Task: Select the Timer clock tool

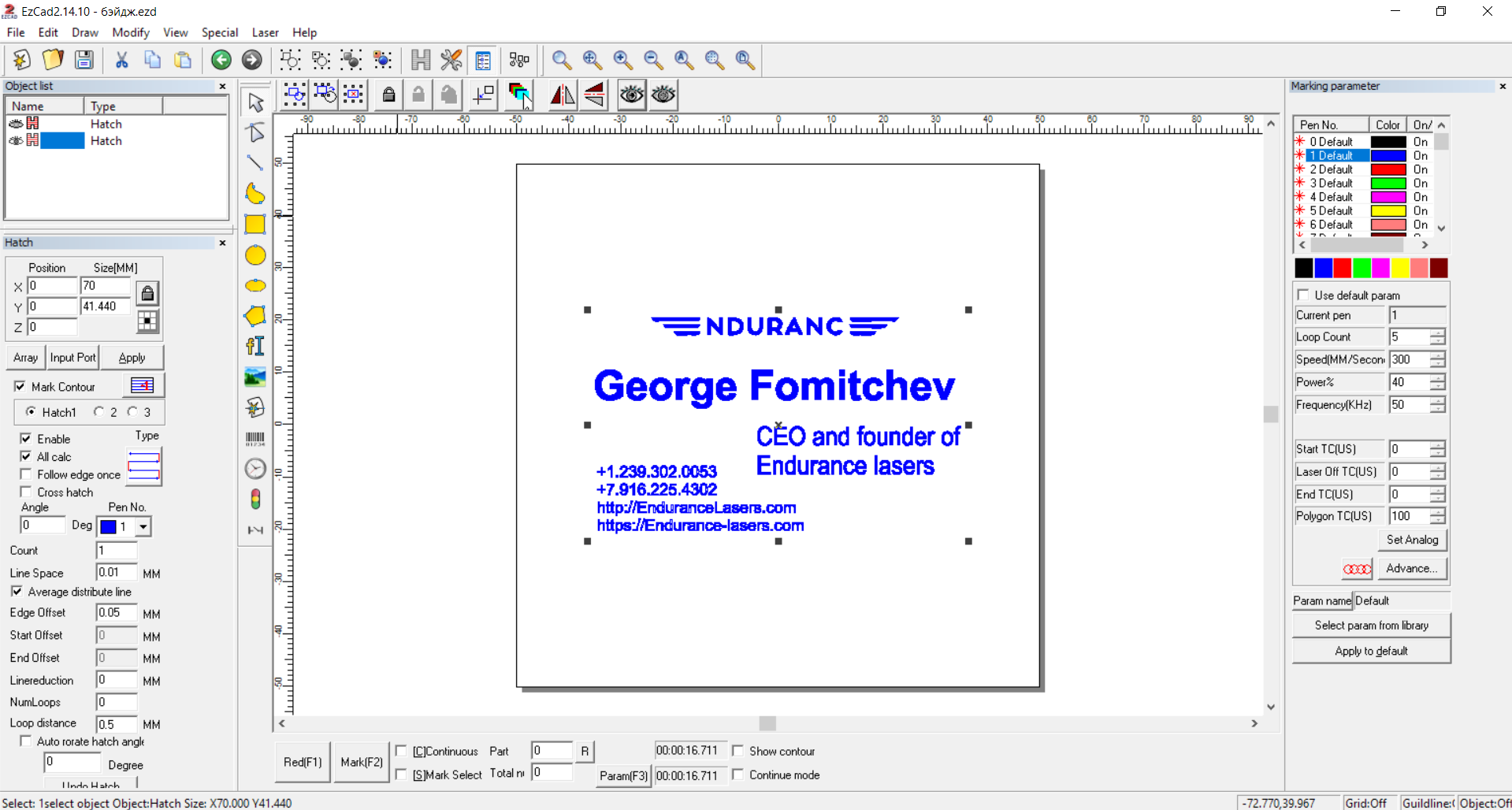Action: coord(255,469)
